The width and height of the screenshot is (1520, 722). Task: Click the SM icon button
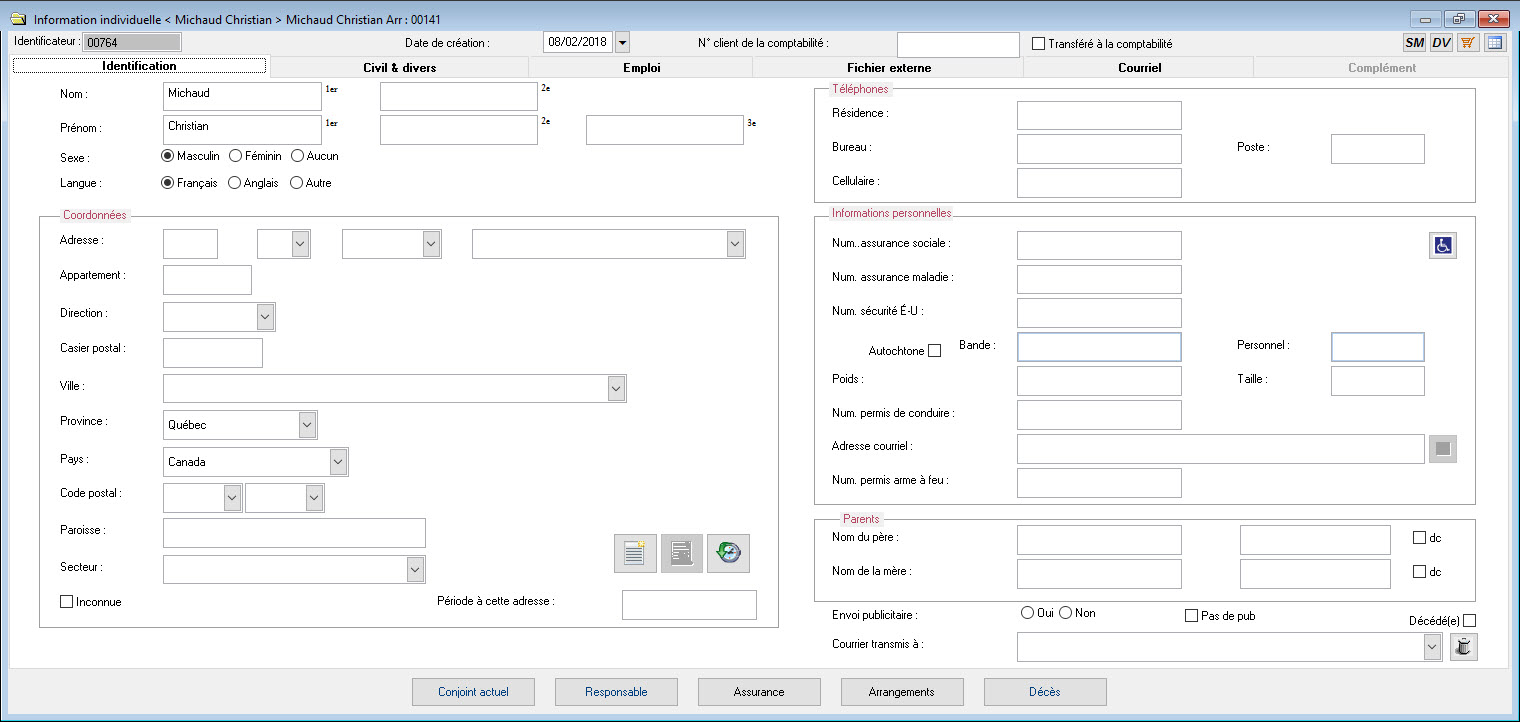pyautogui.click(x=1414, y=43)
